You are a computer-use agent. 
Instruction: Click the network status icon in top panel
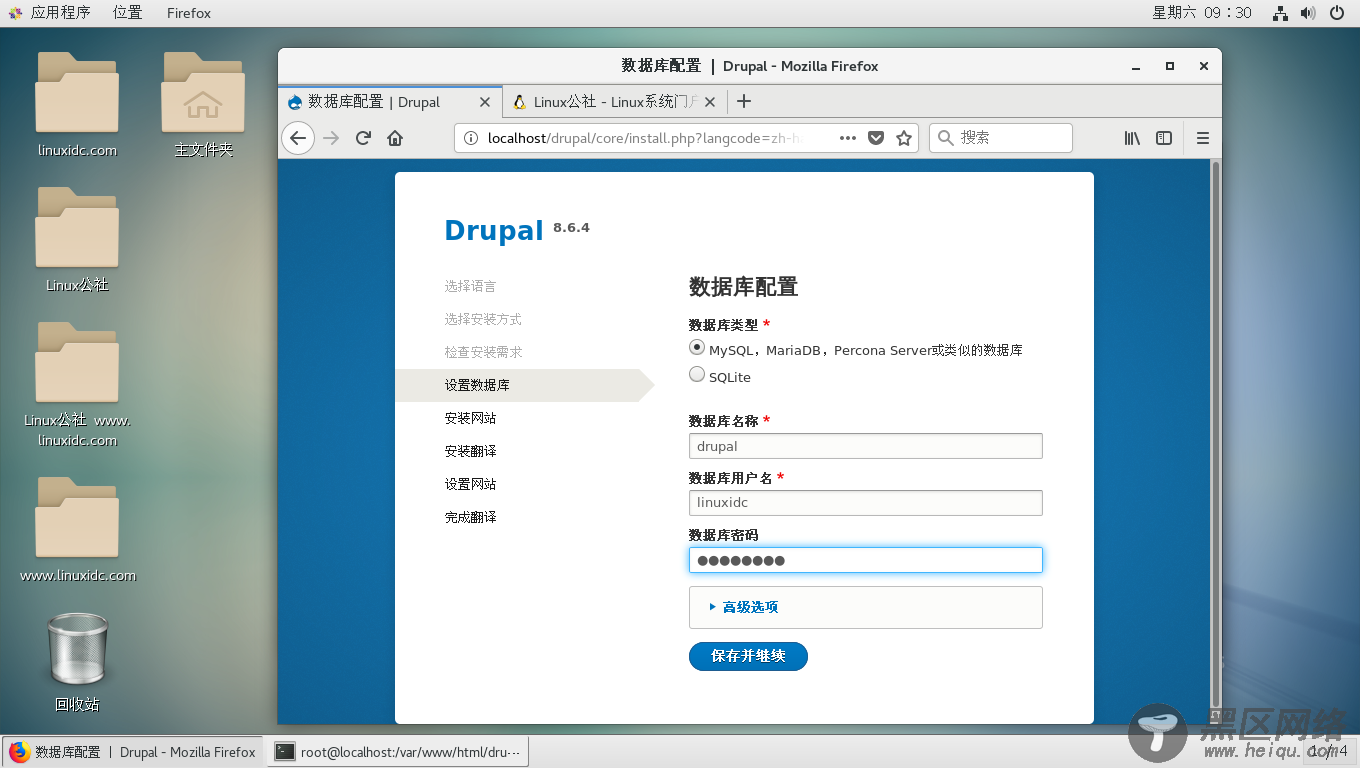tap(1280, 13)
